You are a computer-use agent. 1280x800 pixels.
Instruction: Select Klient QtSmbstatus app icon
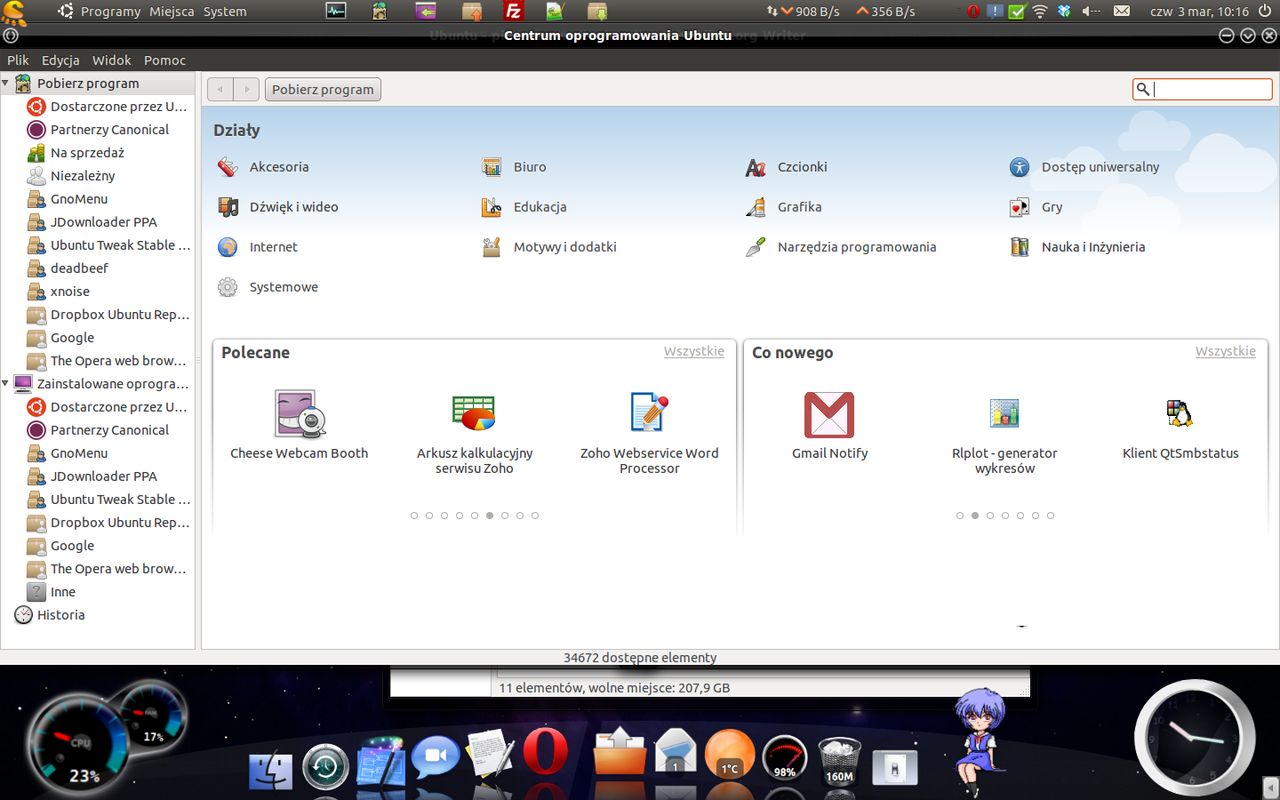pyautogui.click(x=1180, y=412)
